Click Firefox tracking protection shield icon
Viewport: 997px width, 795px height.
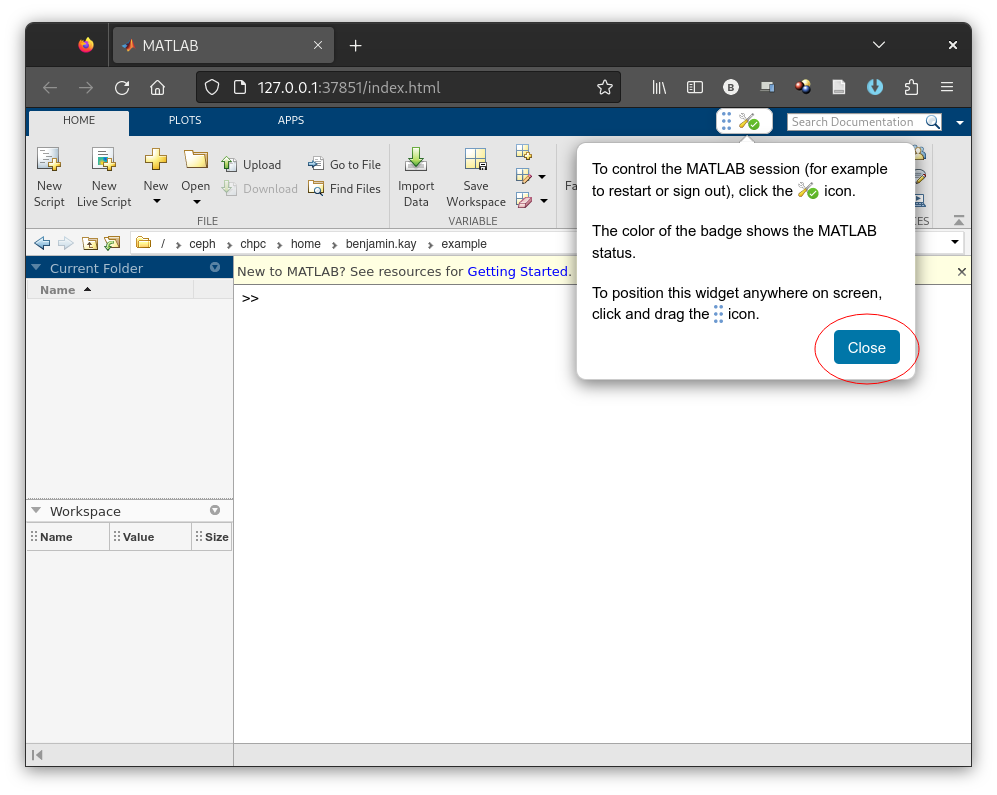click(x=211, y=87)
